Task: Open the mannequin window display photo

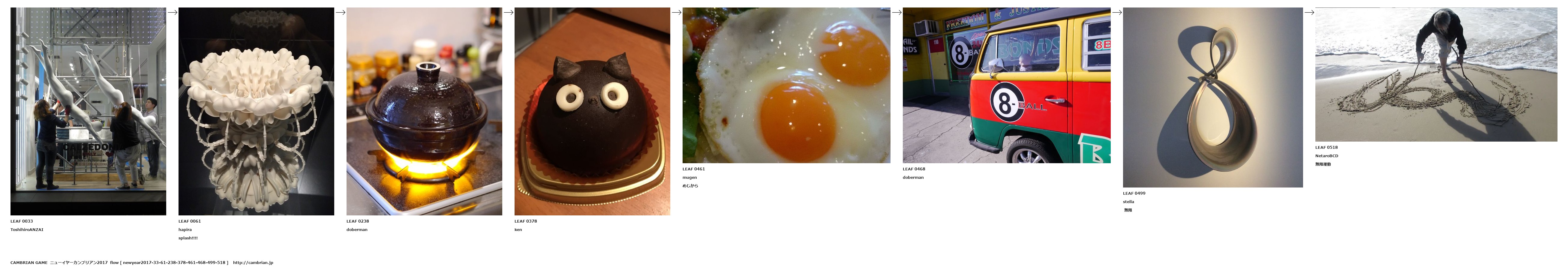Action: (88, 111)
